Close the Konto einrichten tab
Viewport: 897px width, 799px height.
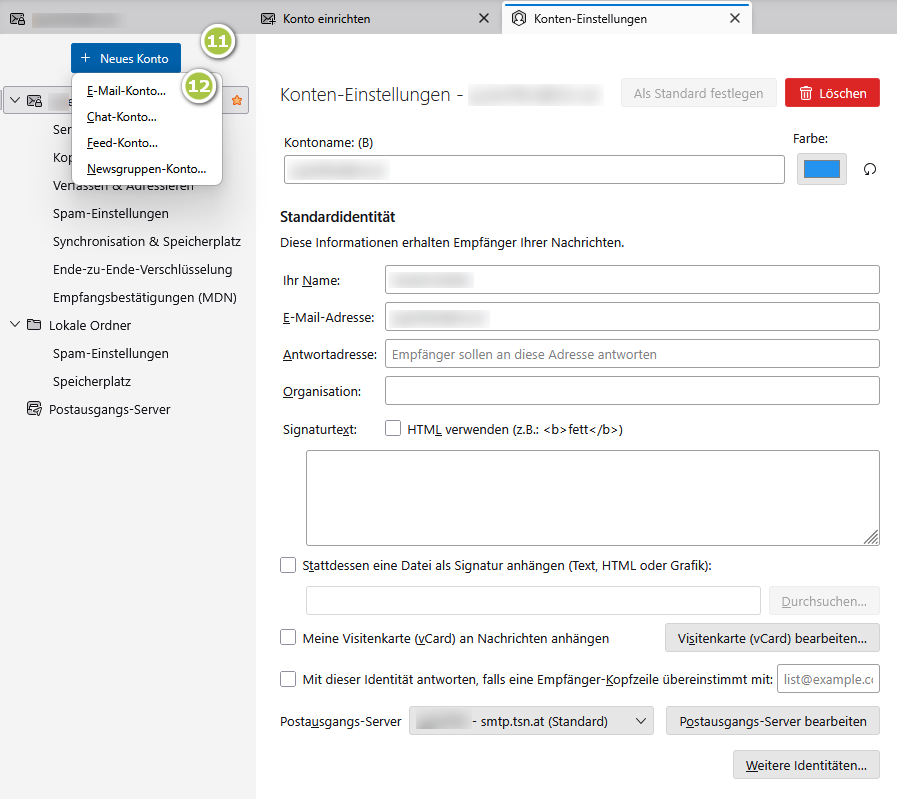483,18
